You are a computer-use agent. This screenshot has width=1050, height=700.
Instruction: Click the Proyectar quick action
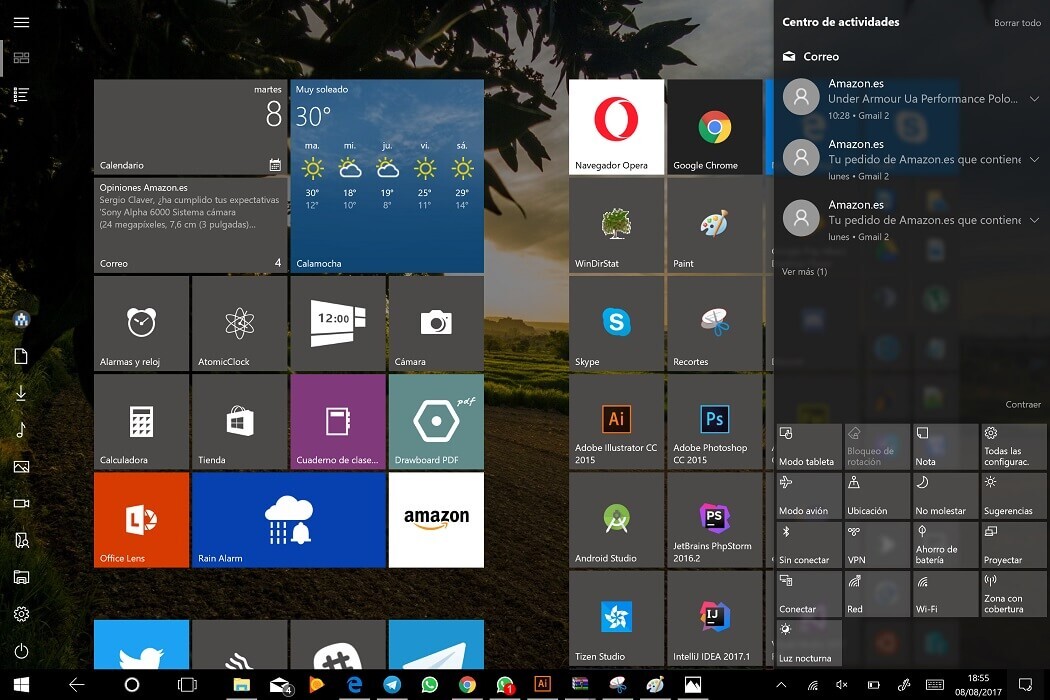click(x=1014, y=545)
